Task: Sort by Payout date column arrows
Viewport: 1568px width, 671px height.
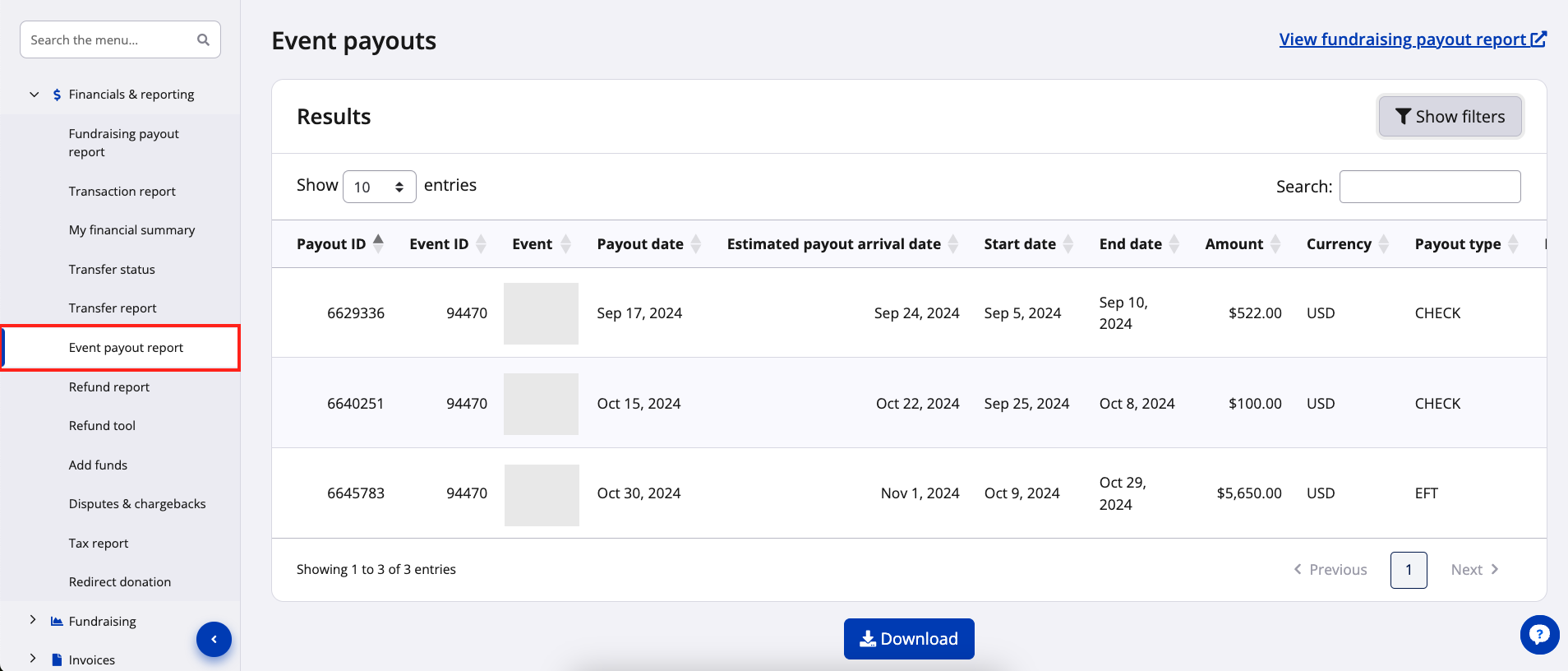Action: tap(696, 243)
